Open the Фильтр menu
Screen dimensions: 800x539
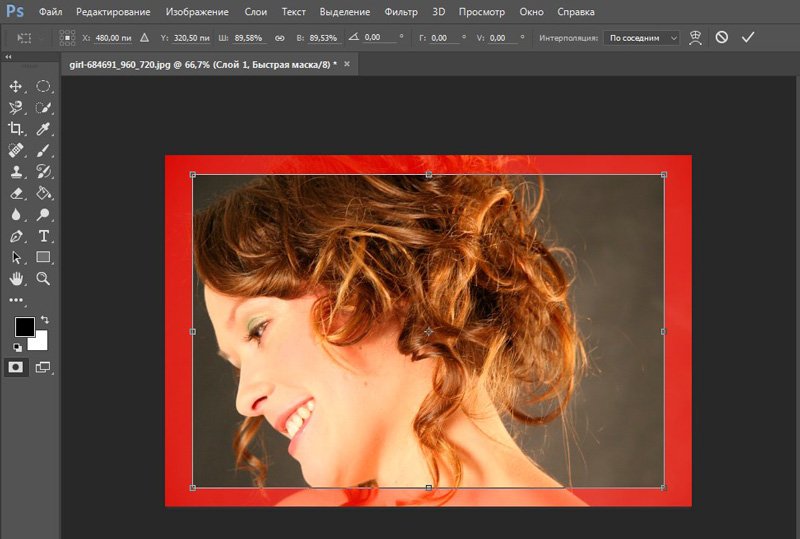401,12
